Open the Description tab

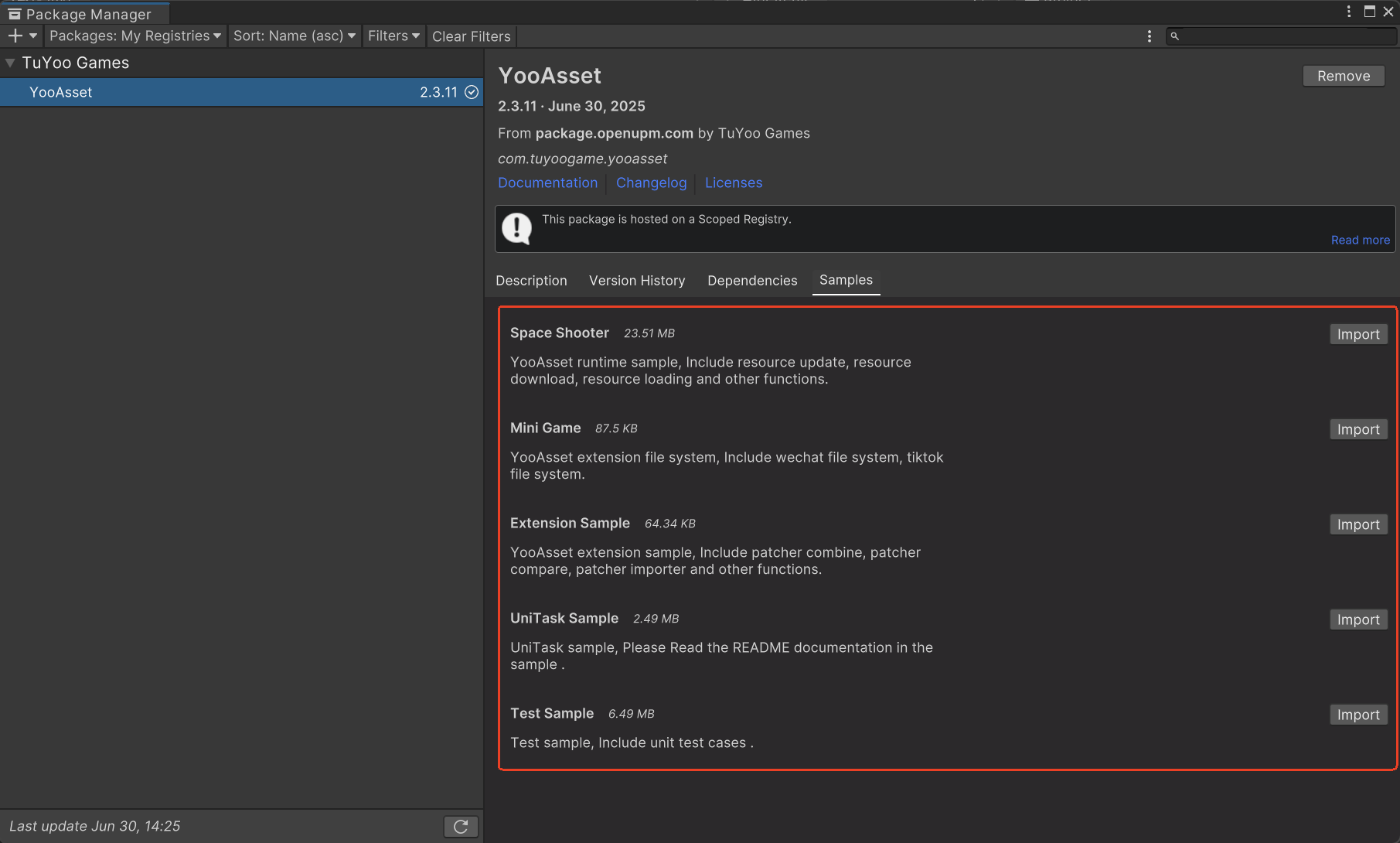click(x=531, y=281)
